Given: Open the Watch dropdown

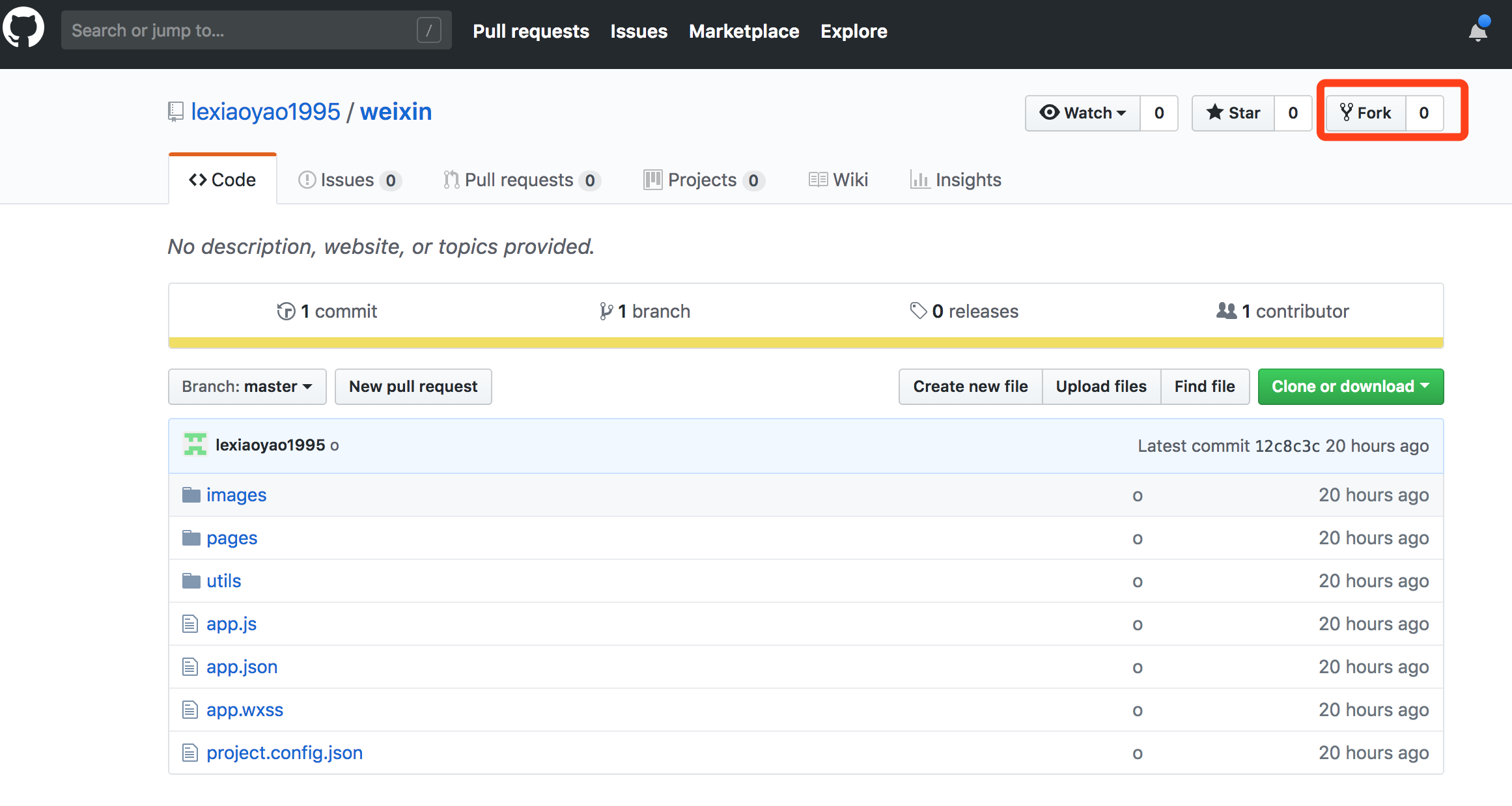Looking at the screenshot, I should pos(1083,113).
